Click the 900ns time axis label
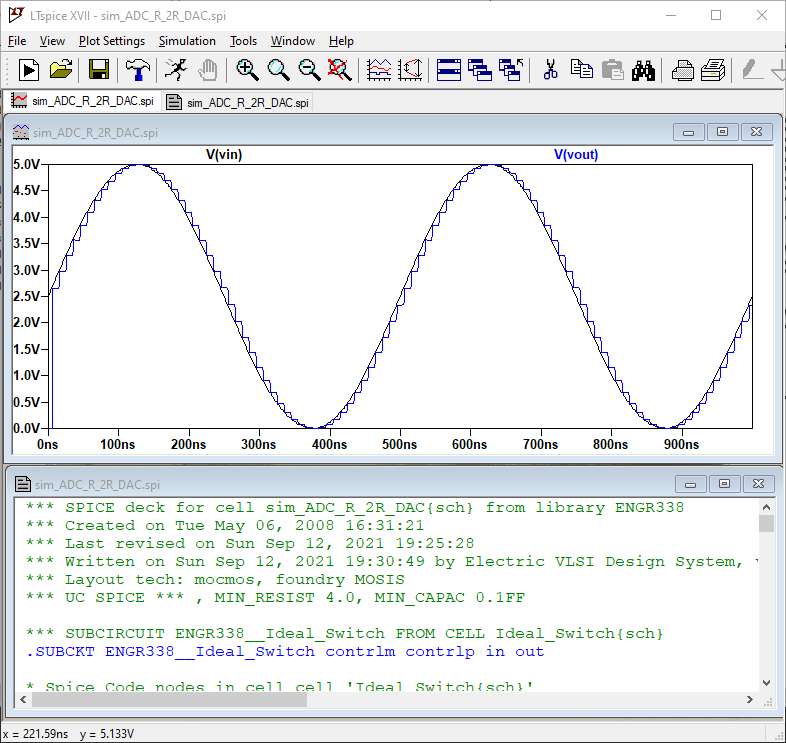The height and width of the screenshot is (743, 786). 681,444
